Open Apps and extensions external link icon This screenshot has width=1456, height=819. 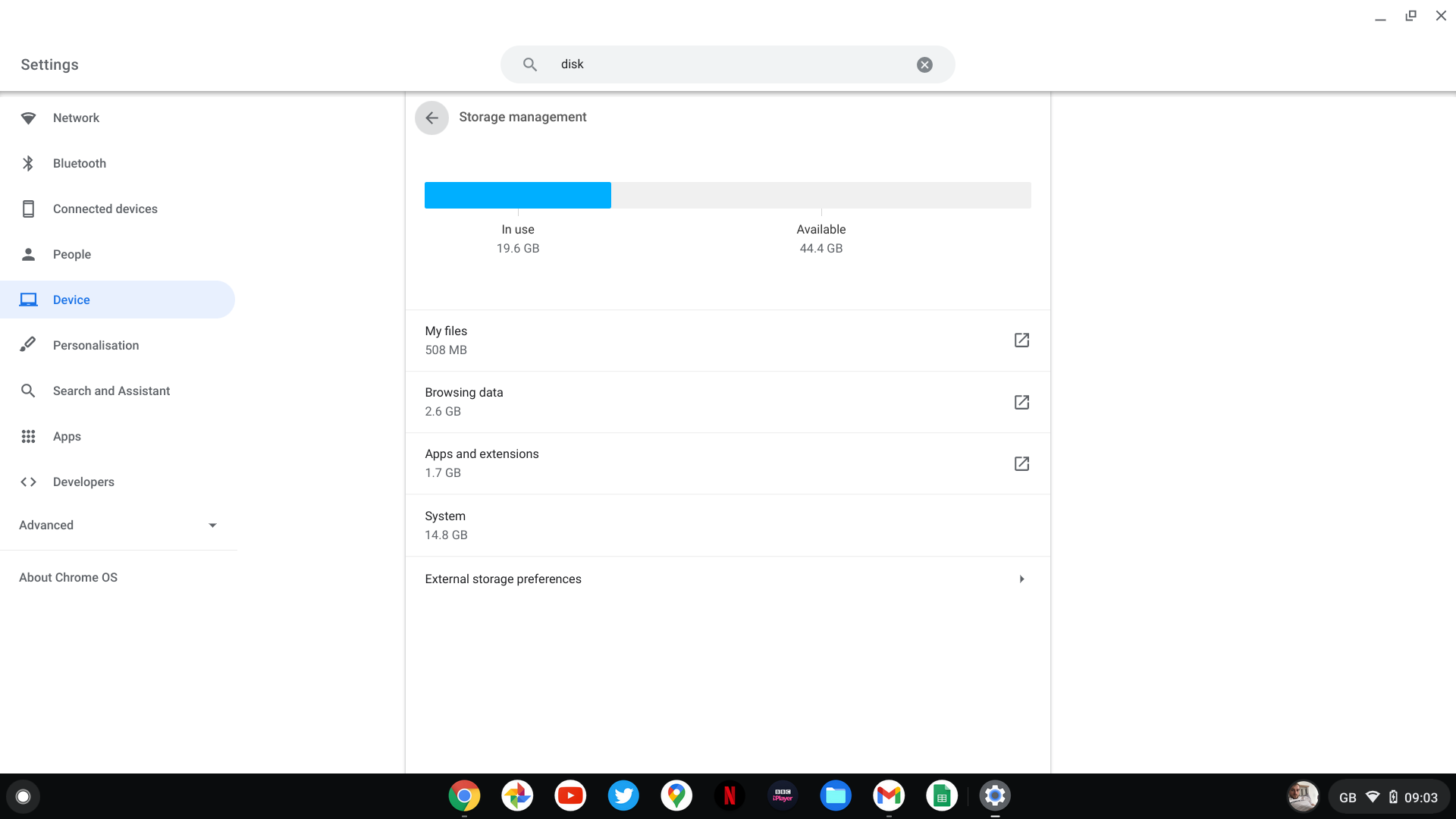1021,463
